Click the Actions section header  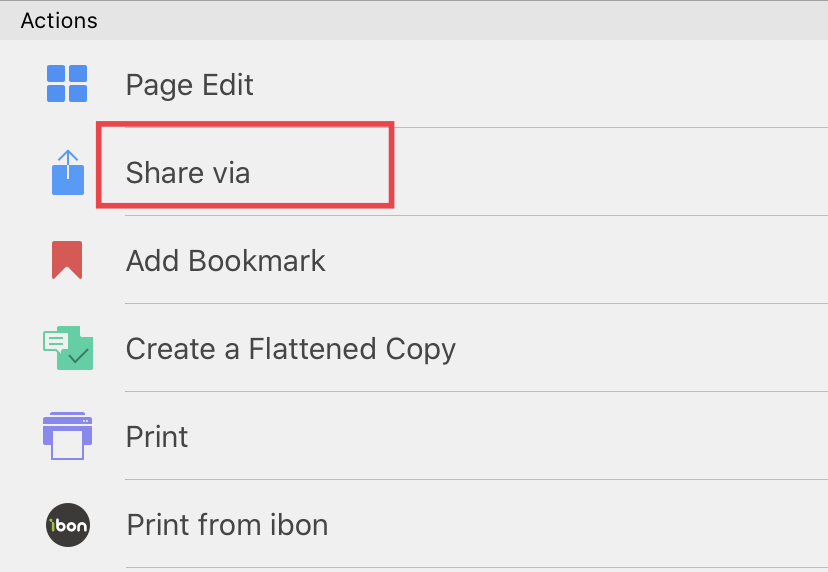pyautogui.click(x=59, y=21)
